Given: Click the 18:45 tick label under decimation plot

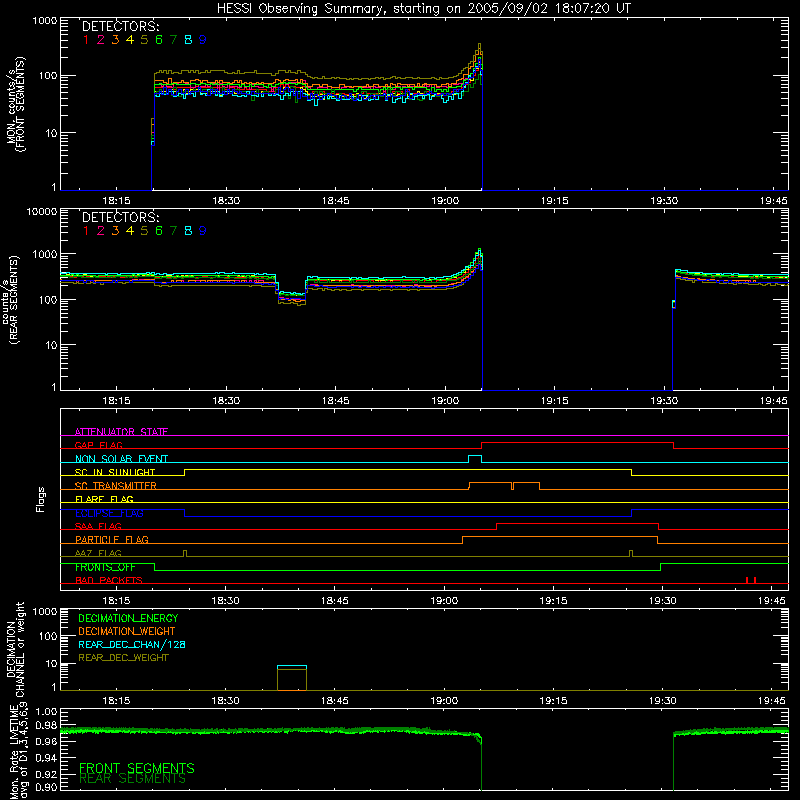Looking at the screenshot, I should (335, 701).
